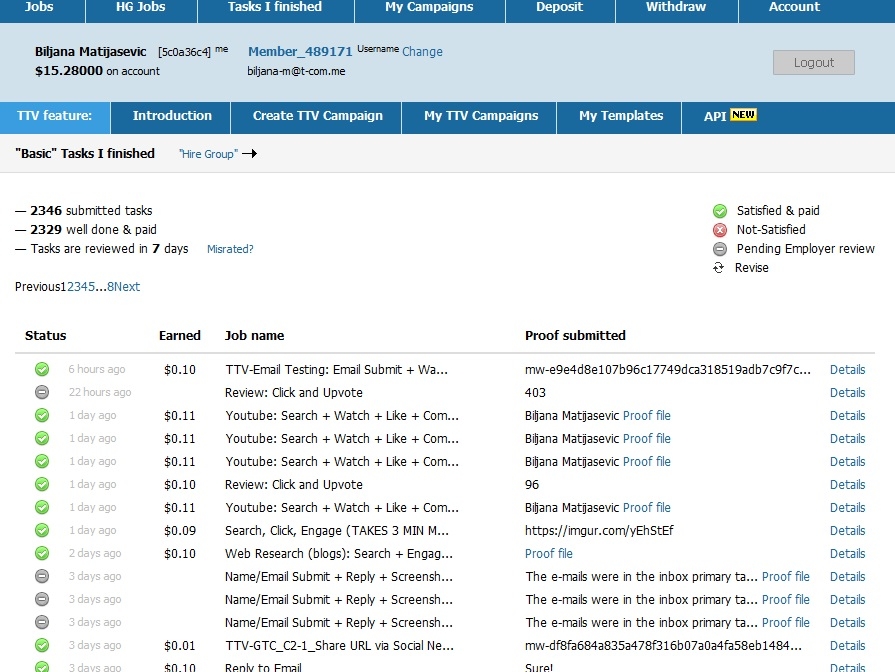Open the My Campaigns menu

click(x=429, y=7)
